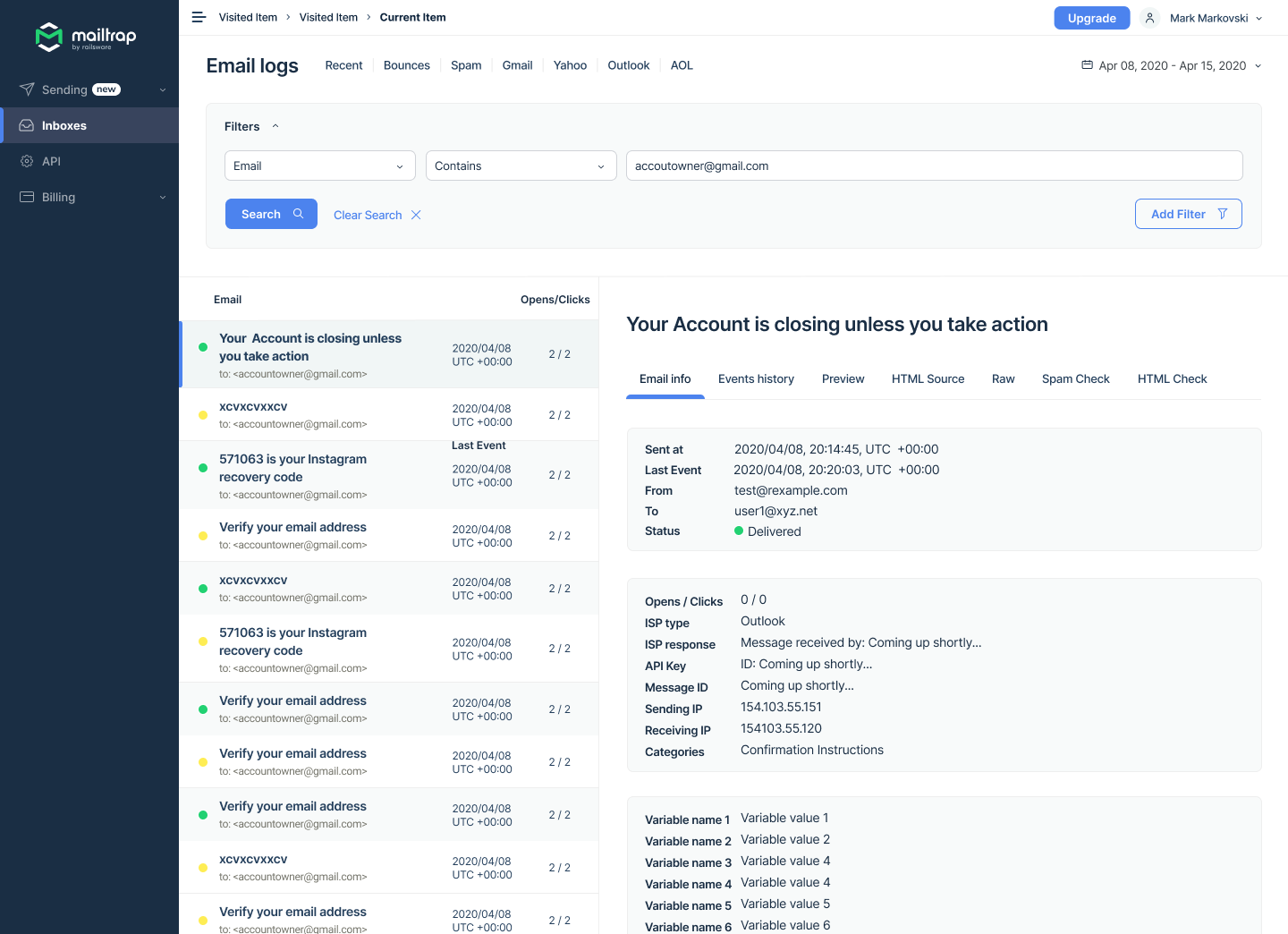Open the Spam Check tab
The height and width of the screenshot is (934, 1288).
(1075, 378)
